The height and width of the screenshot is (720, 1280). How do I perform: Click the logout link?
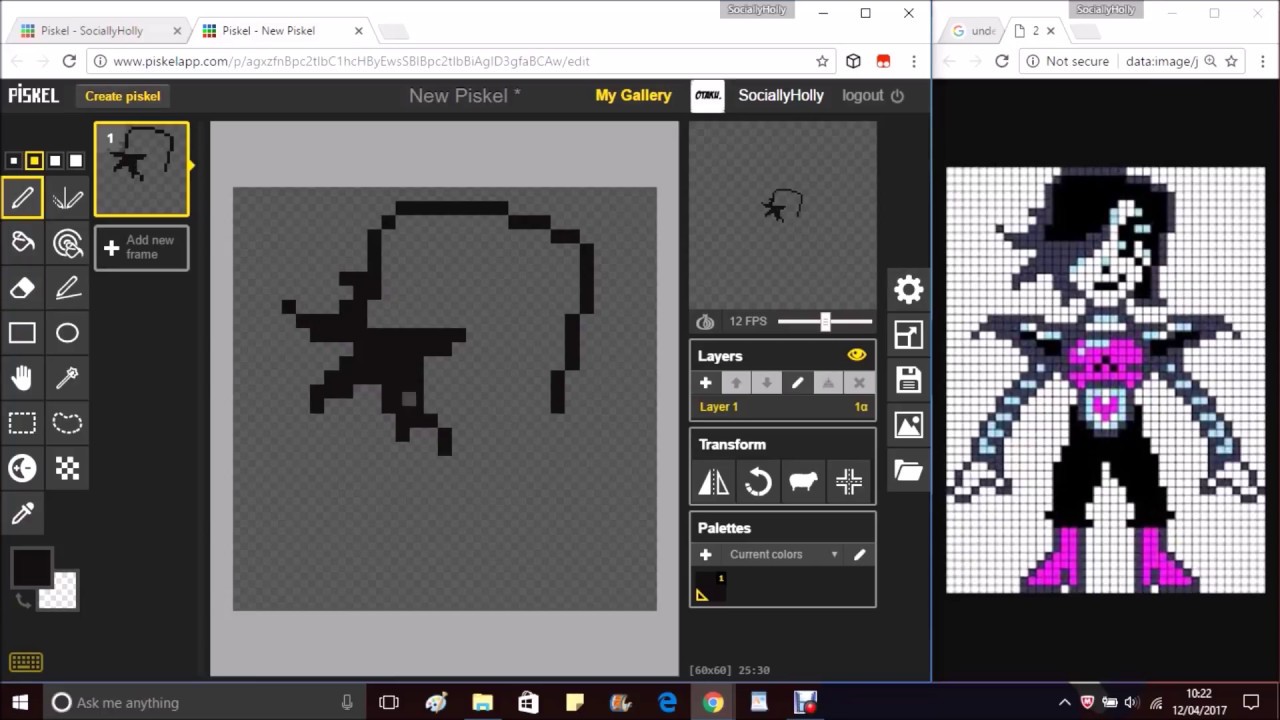click(x=873, y=95)
